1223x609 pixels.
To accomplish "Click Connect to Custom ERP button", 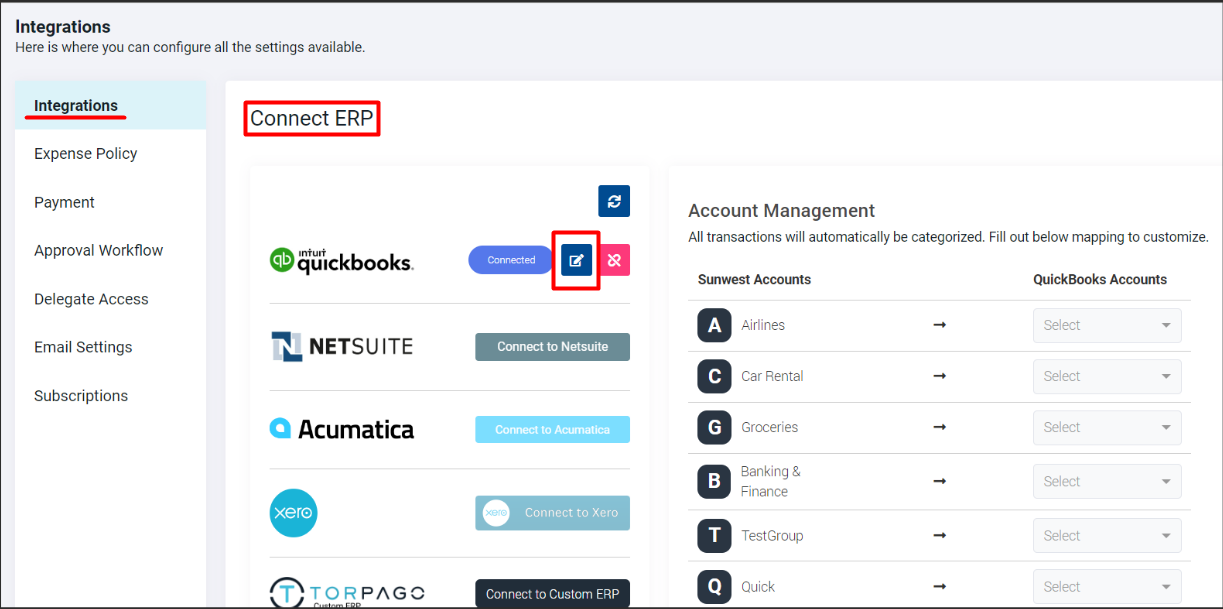I will [552, 594].
